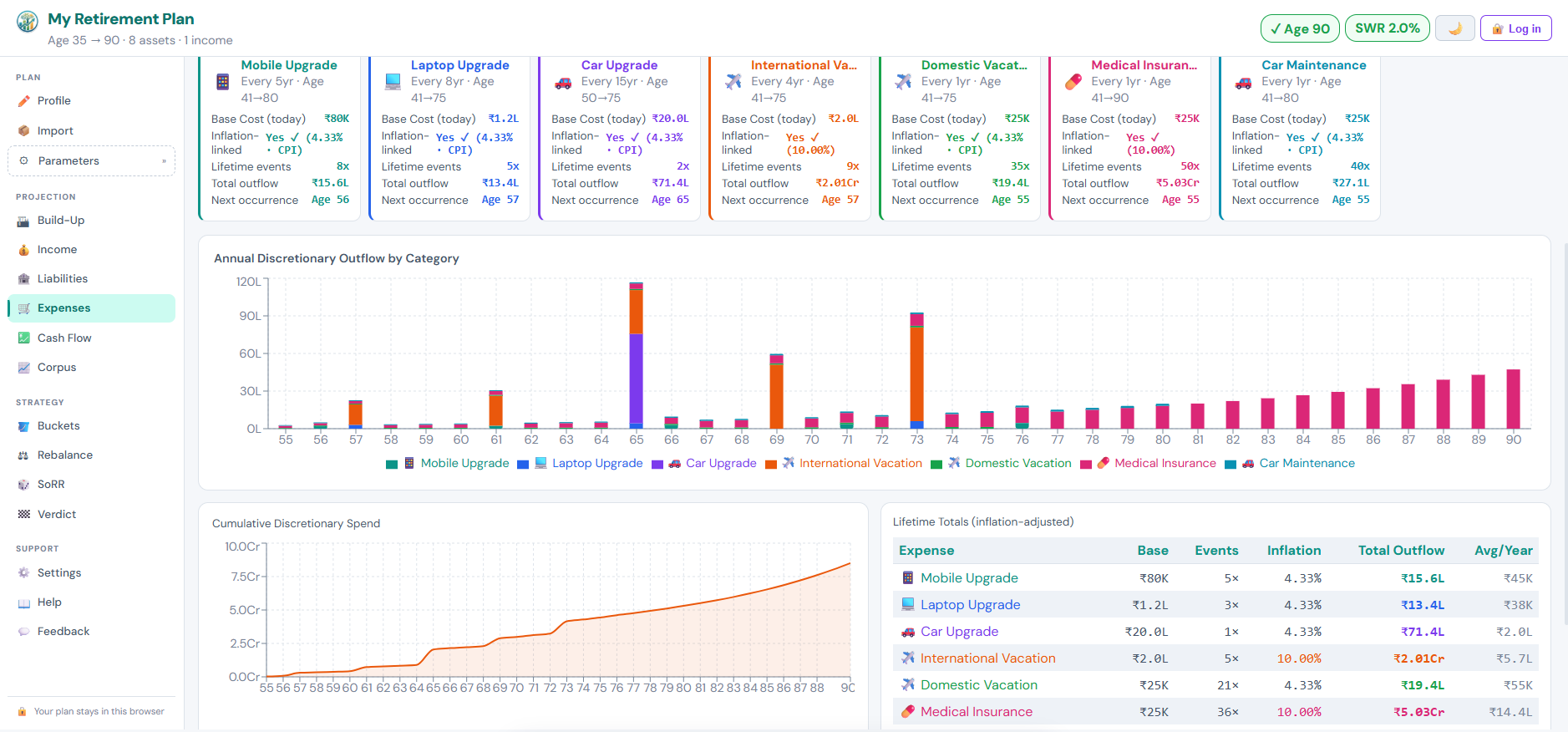
Task: Sort table by Events column header
Action: (1216, 551)
